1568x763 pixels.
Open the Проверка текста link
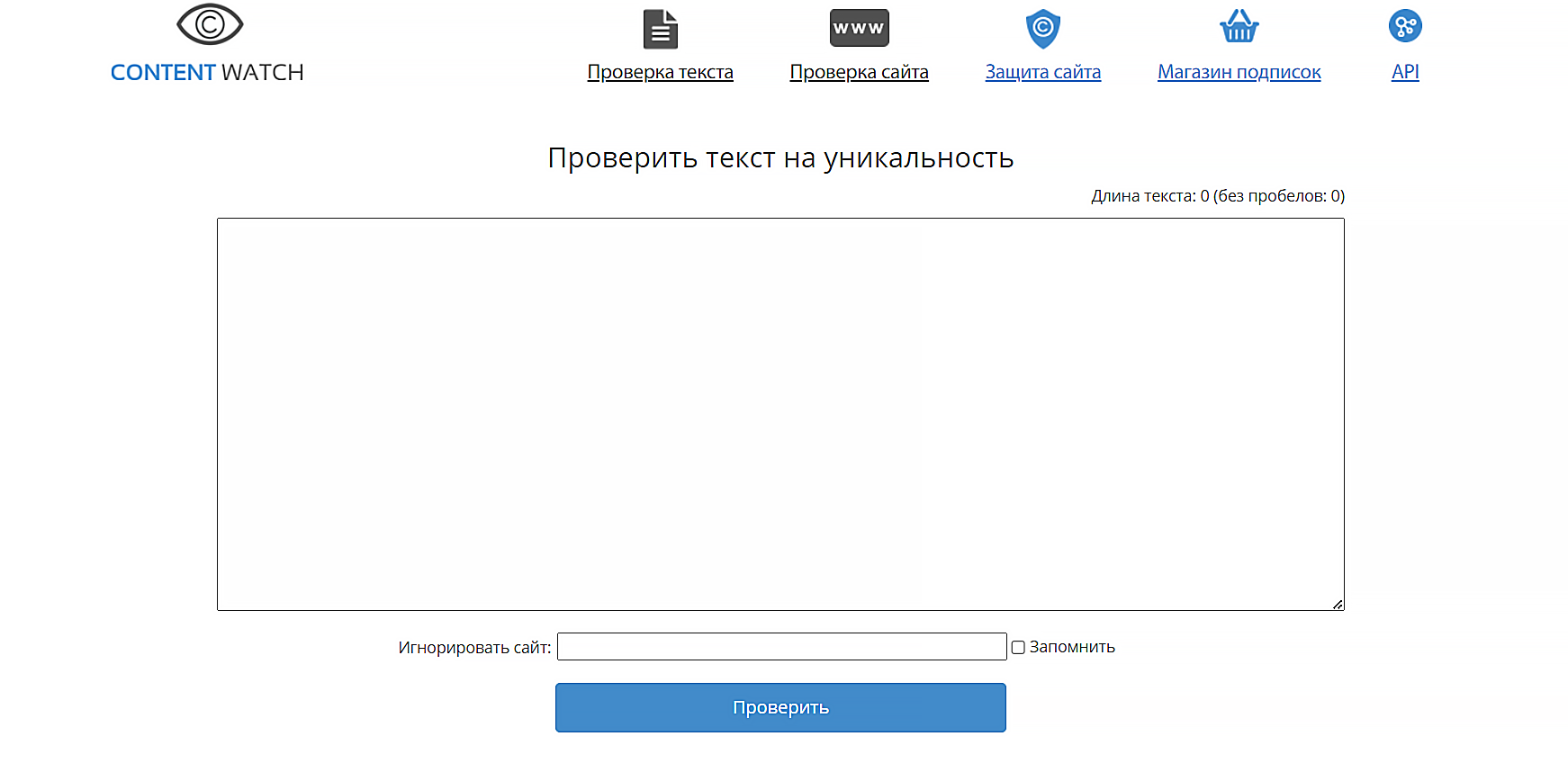(661, 72)
